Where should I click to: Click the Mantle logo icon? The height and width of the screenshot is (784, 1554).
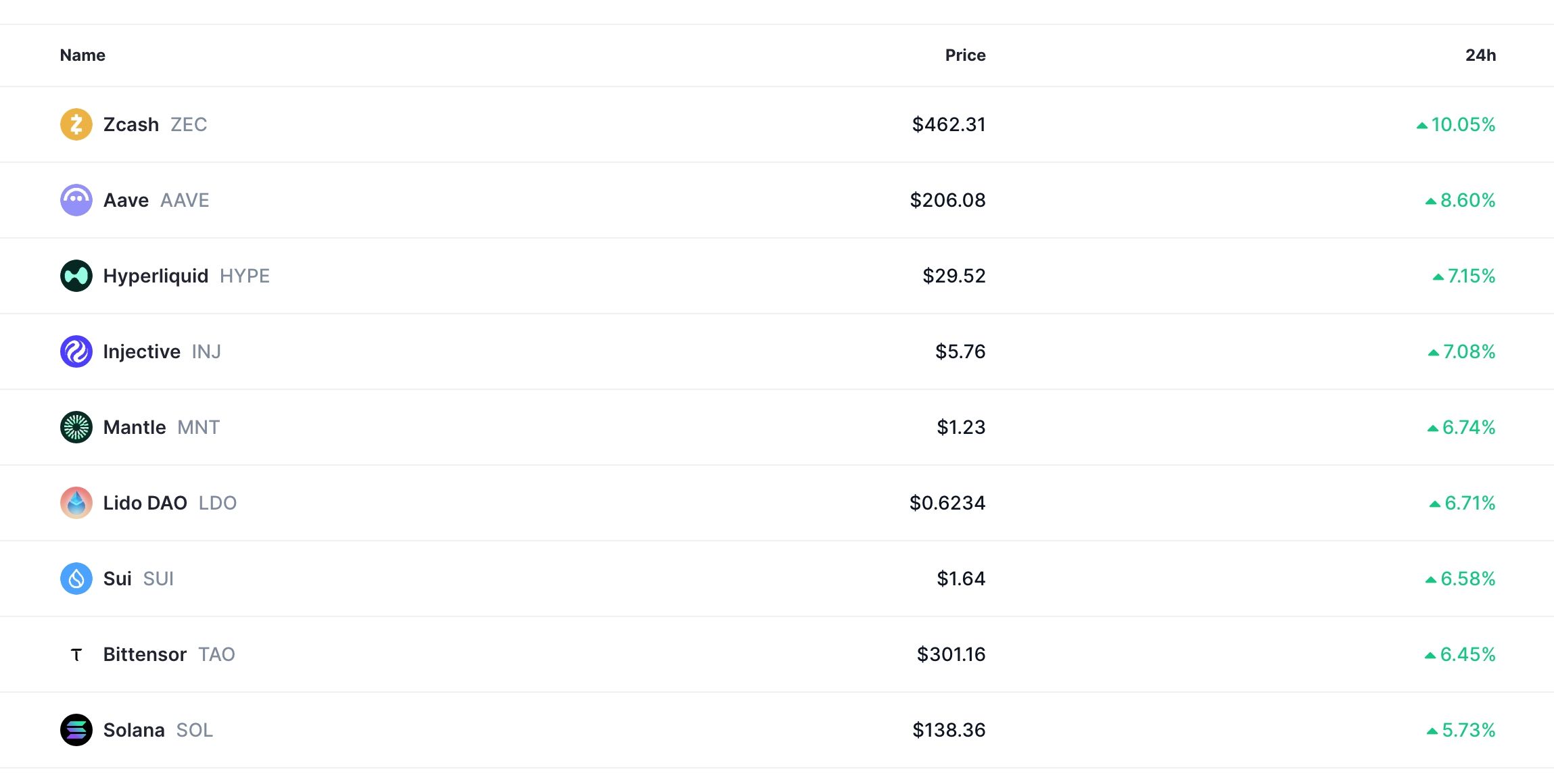(x=76, y=427)
